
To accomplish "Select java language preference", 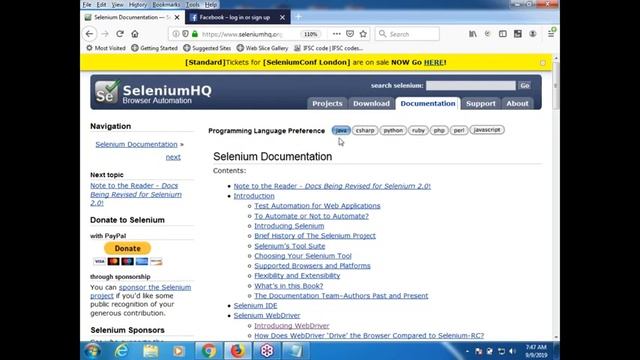I will (341, 130).
